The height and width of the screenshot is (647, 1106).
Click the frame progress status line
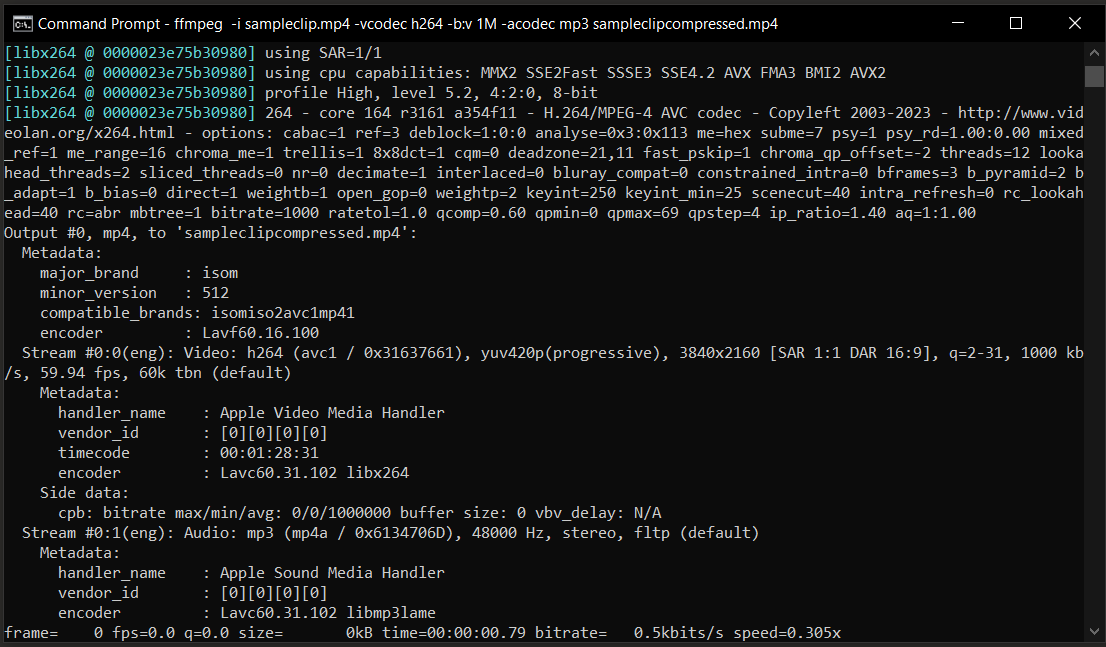click(422, 633)
